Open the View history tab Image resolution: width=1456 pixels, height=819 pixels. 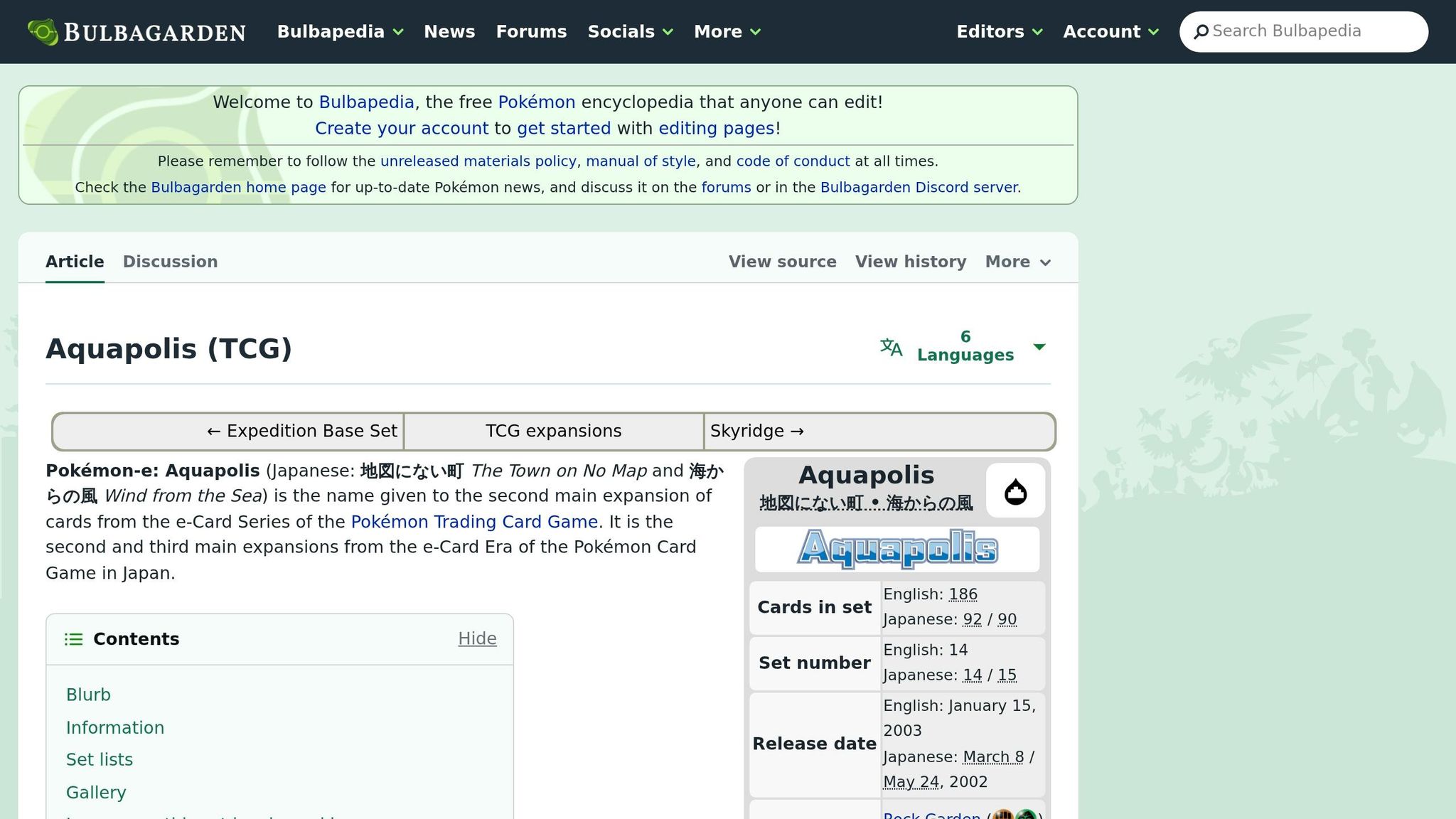point(911,262)
